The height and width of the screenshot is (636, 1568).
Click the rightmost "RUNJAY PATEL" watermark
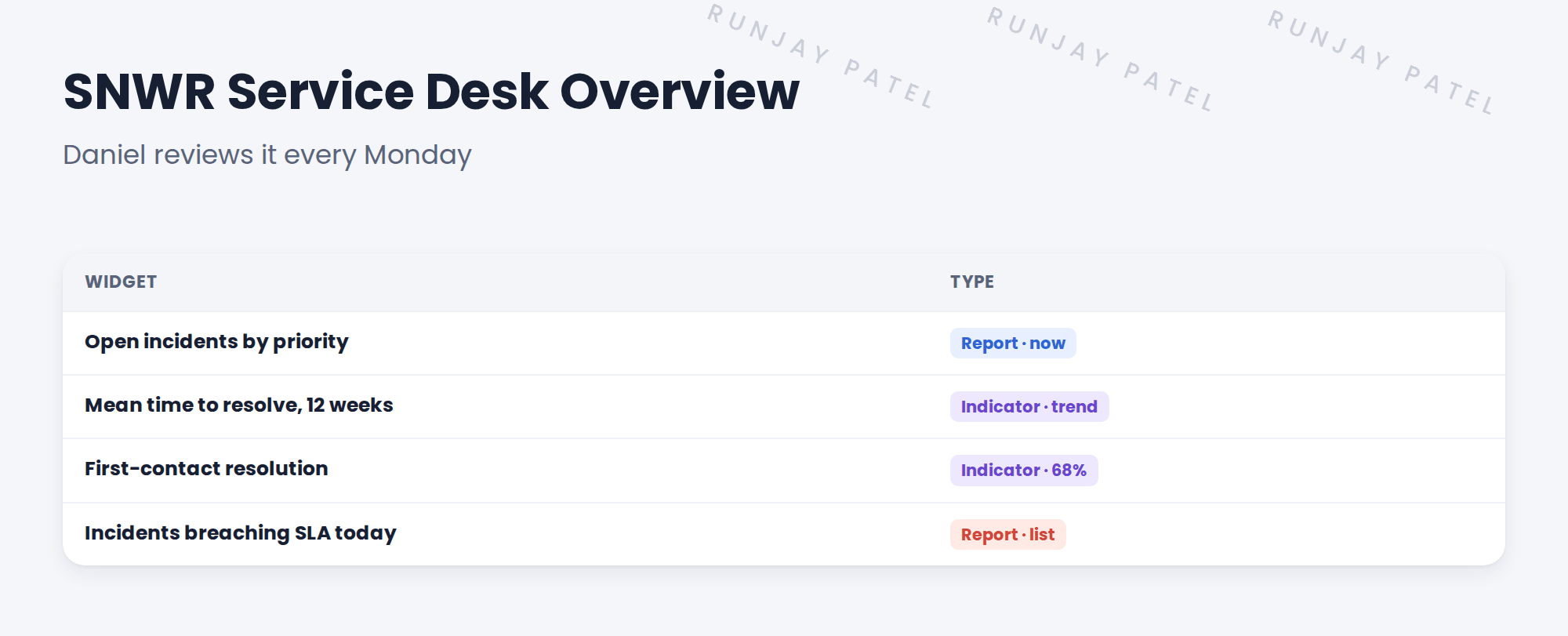coord(1382,62)
